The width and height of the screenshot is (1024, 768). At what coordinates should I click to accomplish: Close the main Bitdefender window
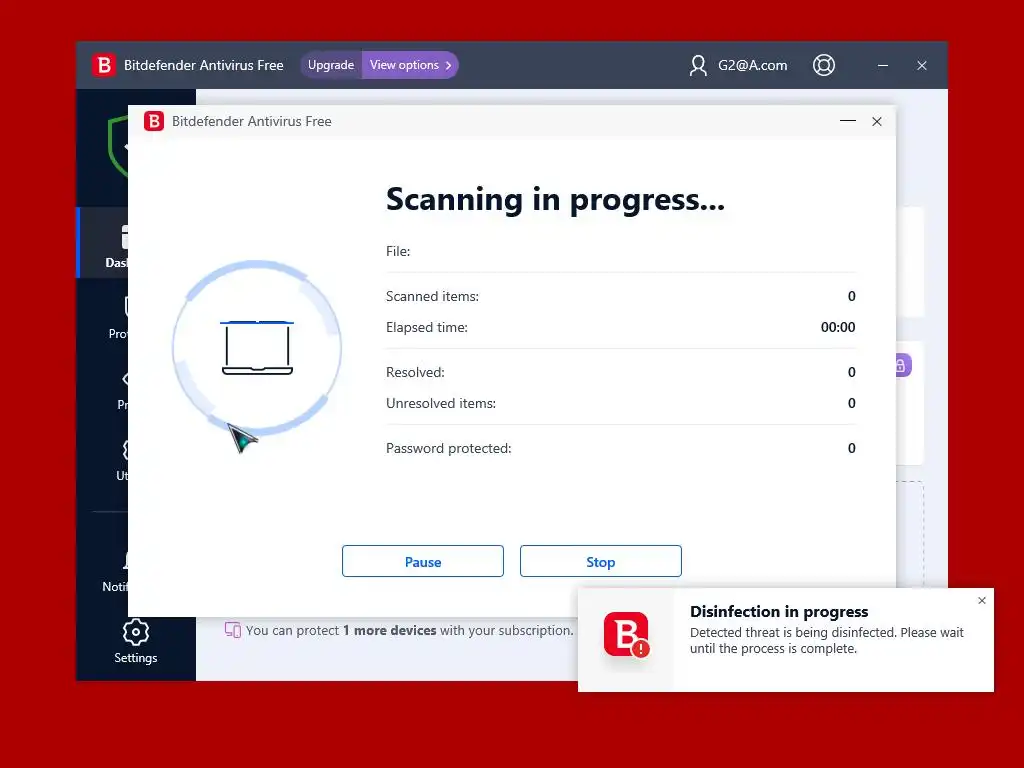point(921,65)
